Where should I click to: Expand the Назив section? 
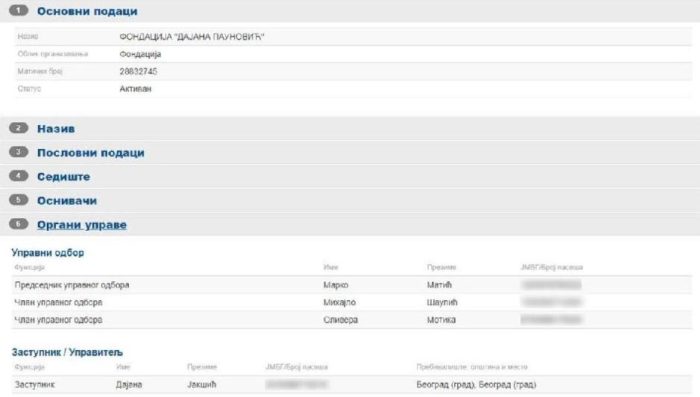[56, 129]
